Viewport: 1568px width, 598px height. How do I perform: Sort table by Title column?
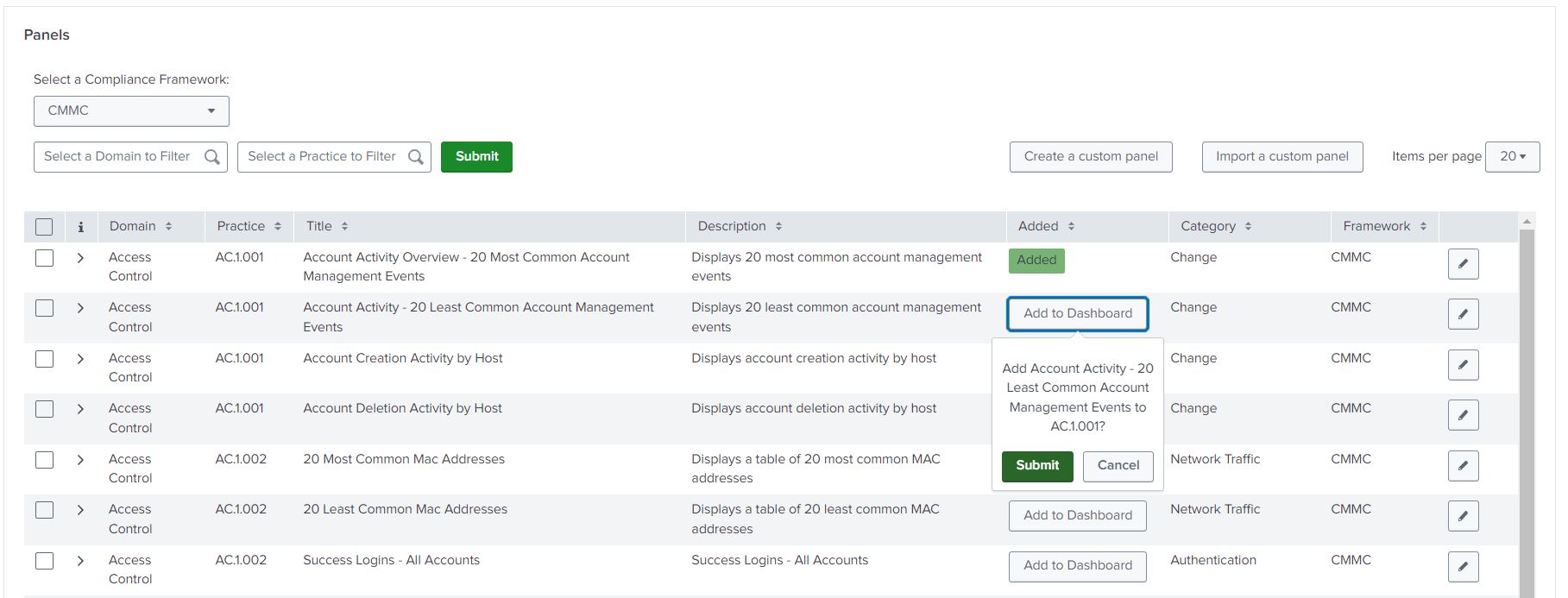coord(344,226)
